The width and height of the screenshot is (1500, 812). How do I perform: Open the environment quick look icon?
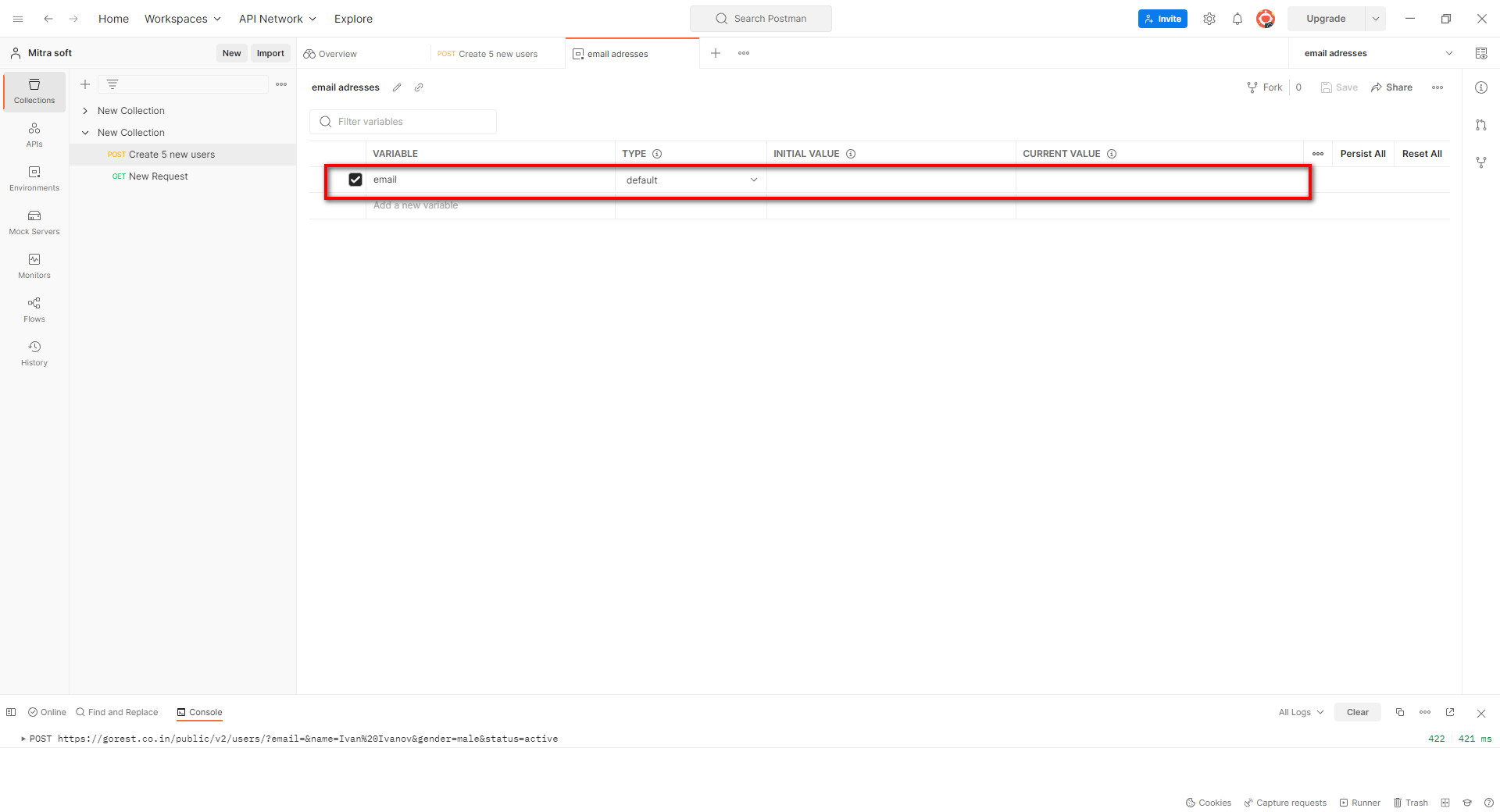(1481, 53)
